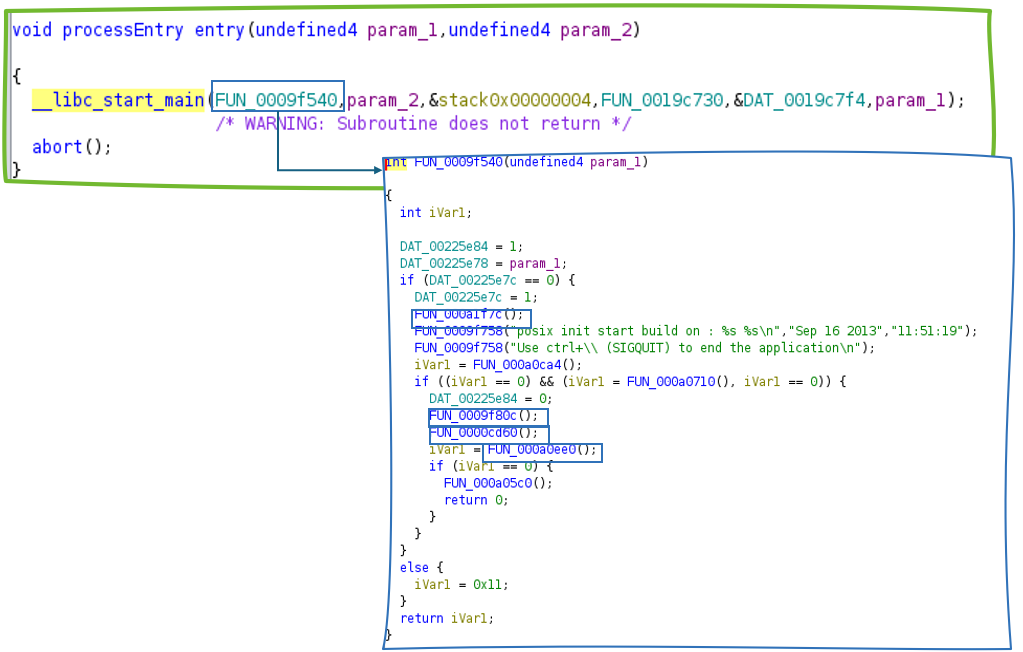Image resolution: width=1023 pixels, height=652 pixels.
Task: Click FUN_0019c730 argument in entry
Action: 662,100
